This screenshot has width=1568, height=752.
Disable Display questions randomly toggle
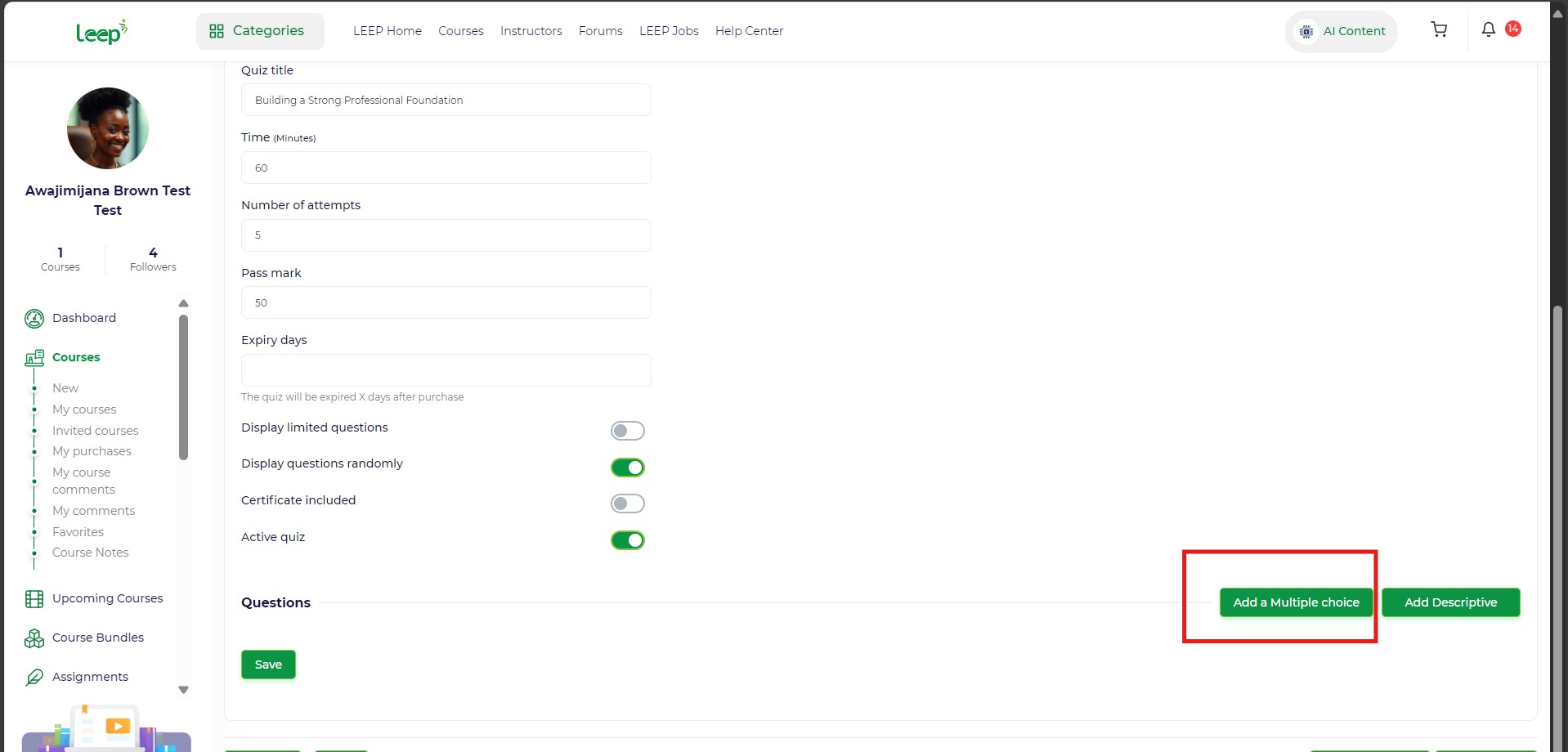(627, 468)
